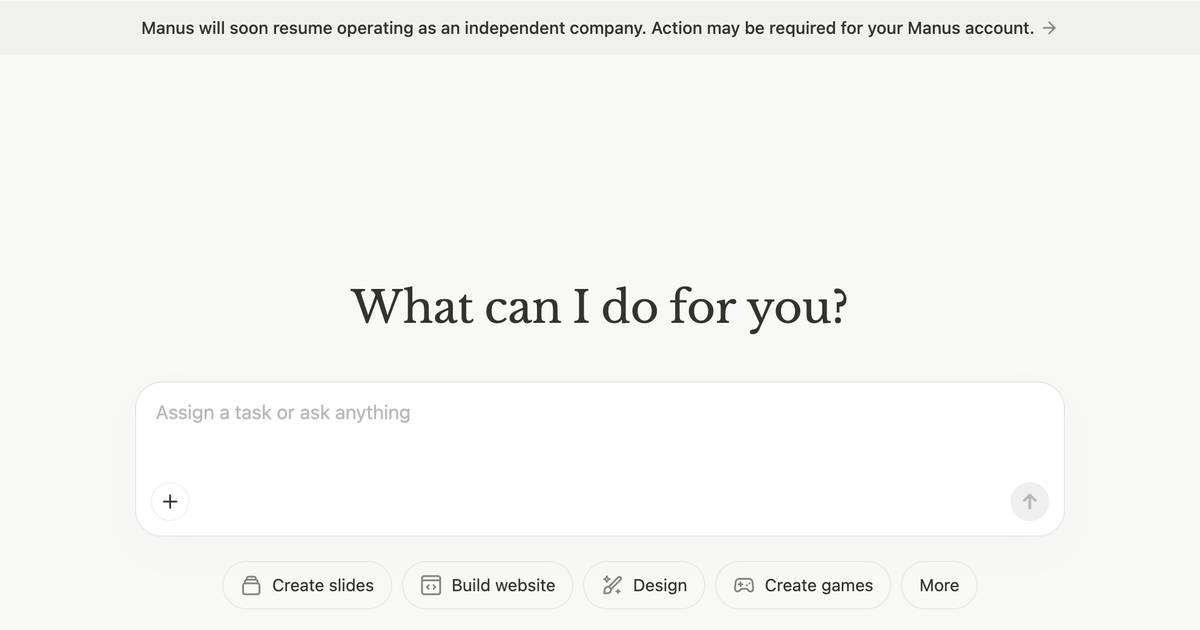
Task: Select the Create slides label
Action: (323, 586)
